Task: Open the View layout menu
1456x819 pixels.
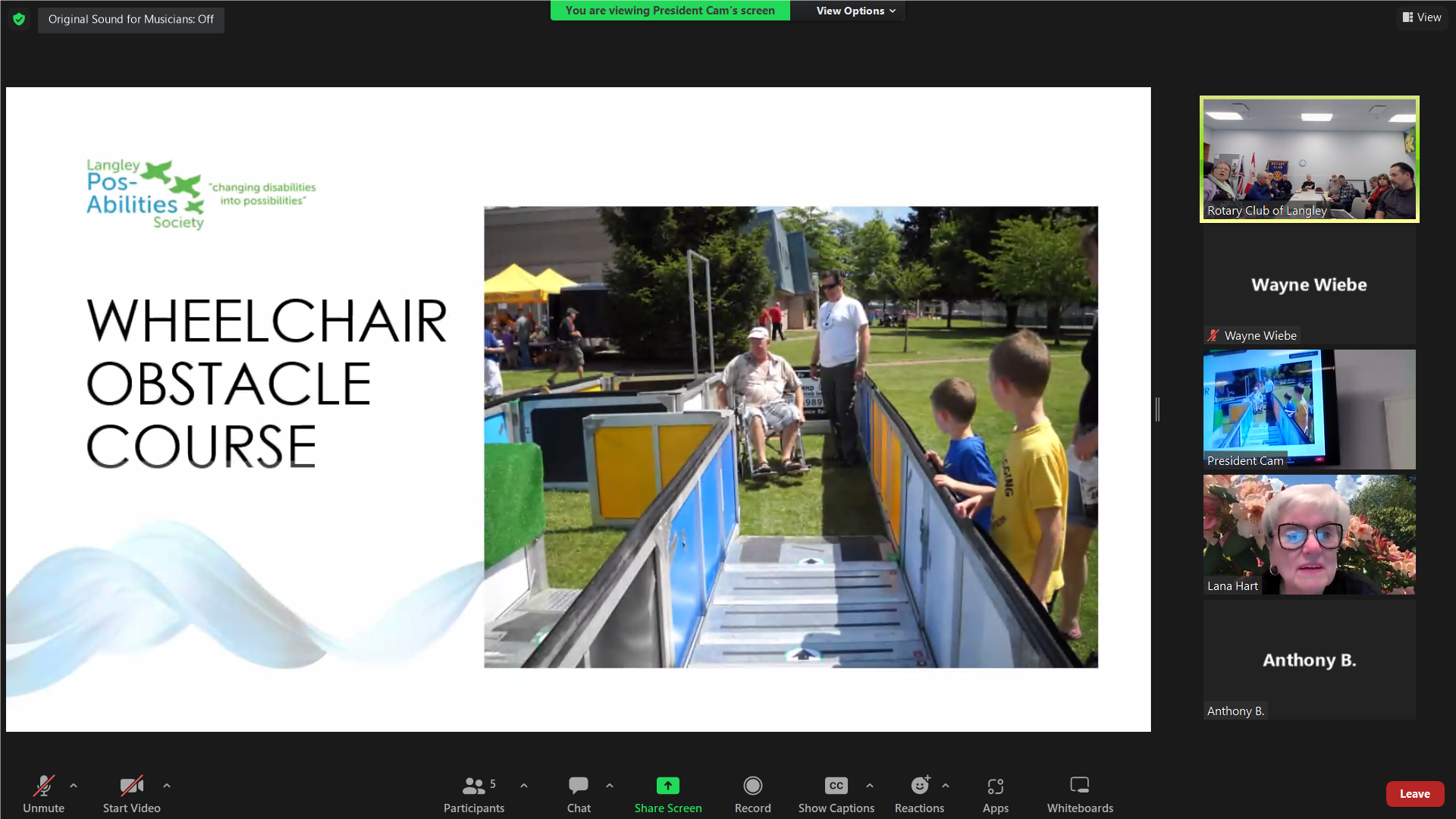Action: point(1422,17)
